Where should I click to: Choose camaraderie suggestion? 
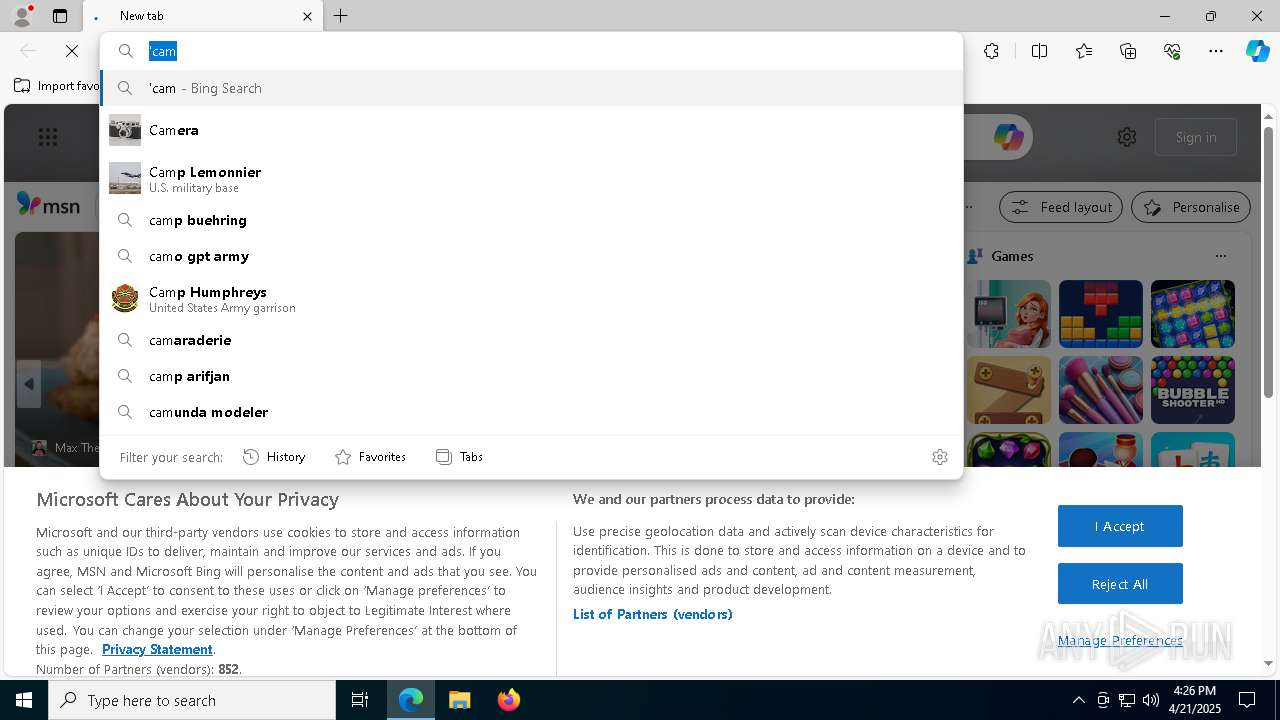[x=531, y=340]
